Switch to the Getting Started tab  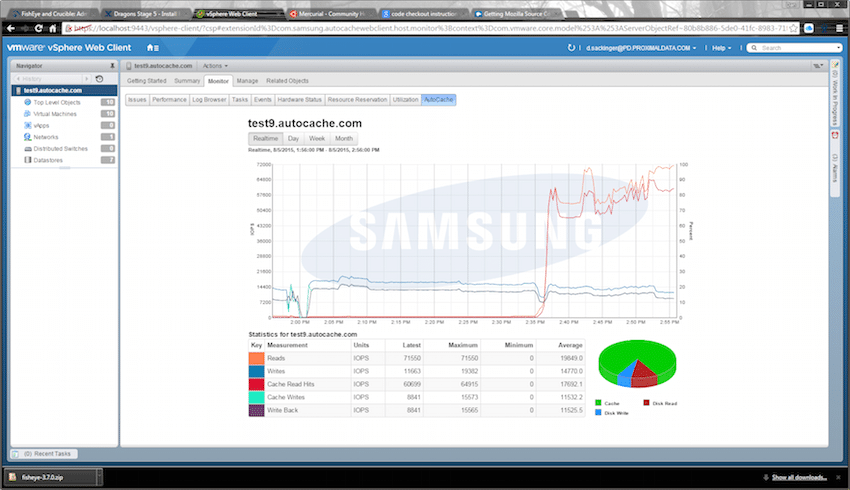146,81
